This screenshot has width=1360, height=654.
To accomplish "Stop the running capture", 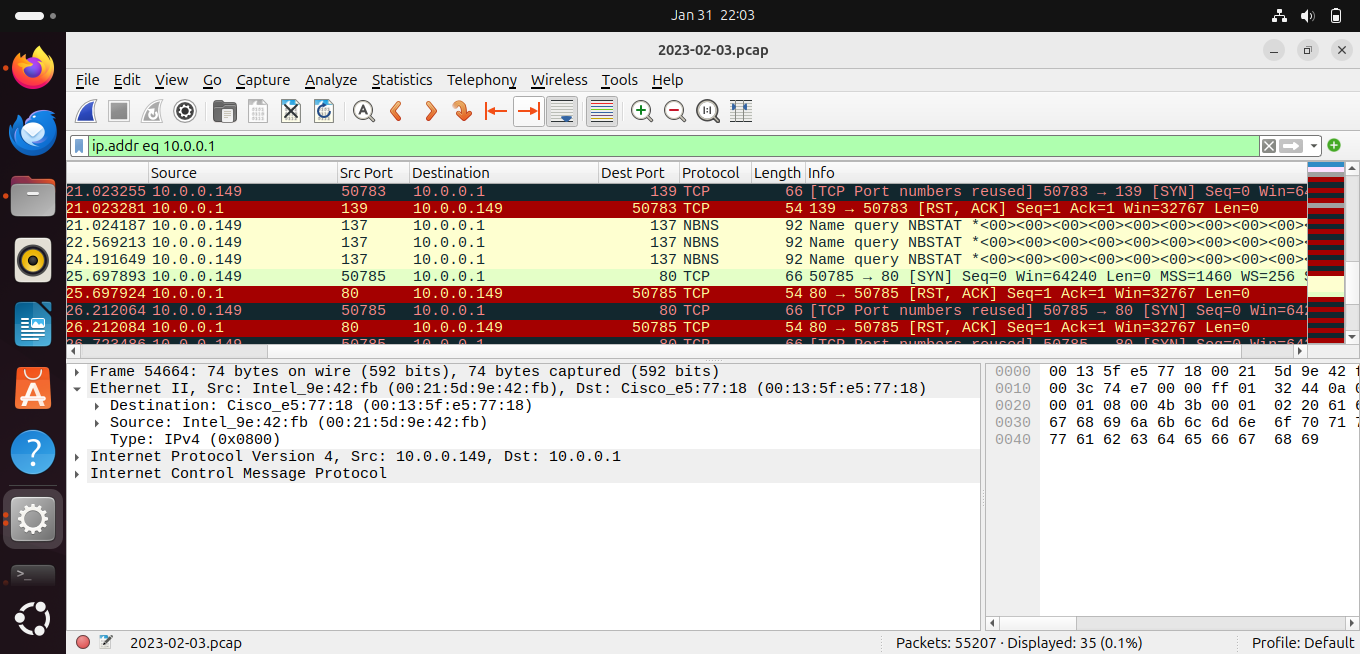I will tap(119, 111).
